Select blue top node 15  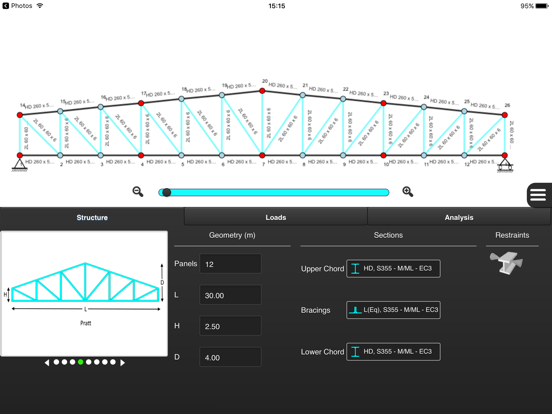60,111
